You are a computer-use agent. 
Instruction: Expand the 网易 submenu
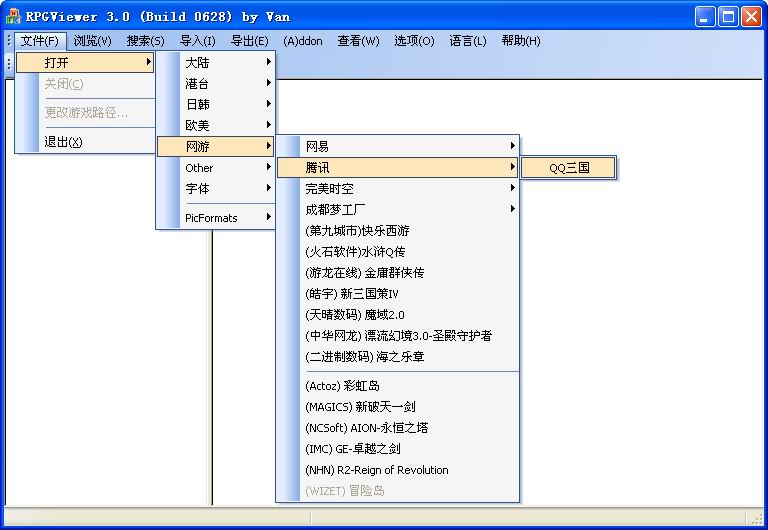coord(397,146)
